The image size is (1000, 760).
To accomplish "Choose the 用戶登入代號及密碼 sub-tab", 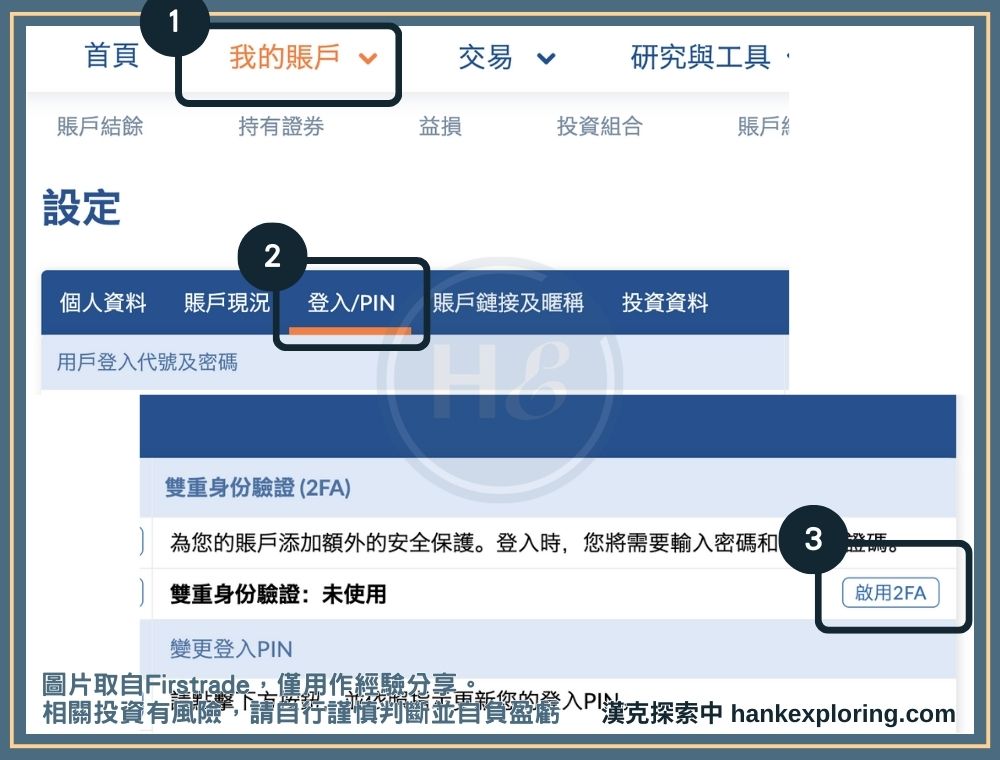I will point(147,362).
